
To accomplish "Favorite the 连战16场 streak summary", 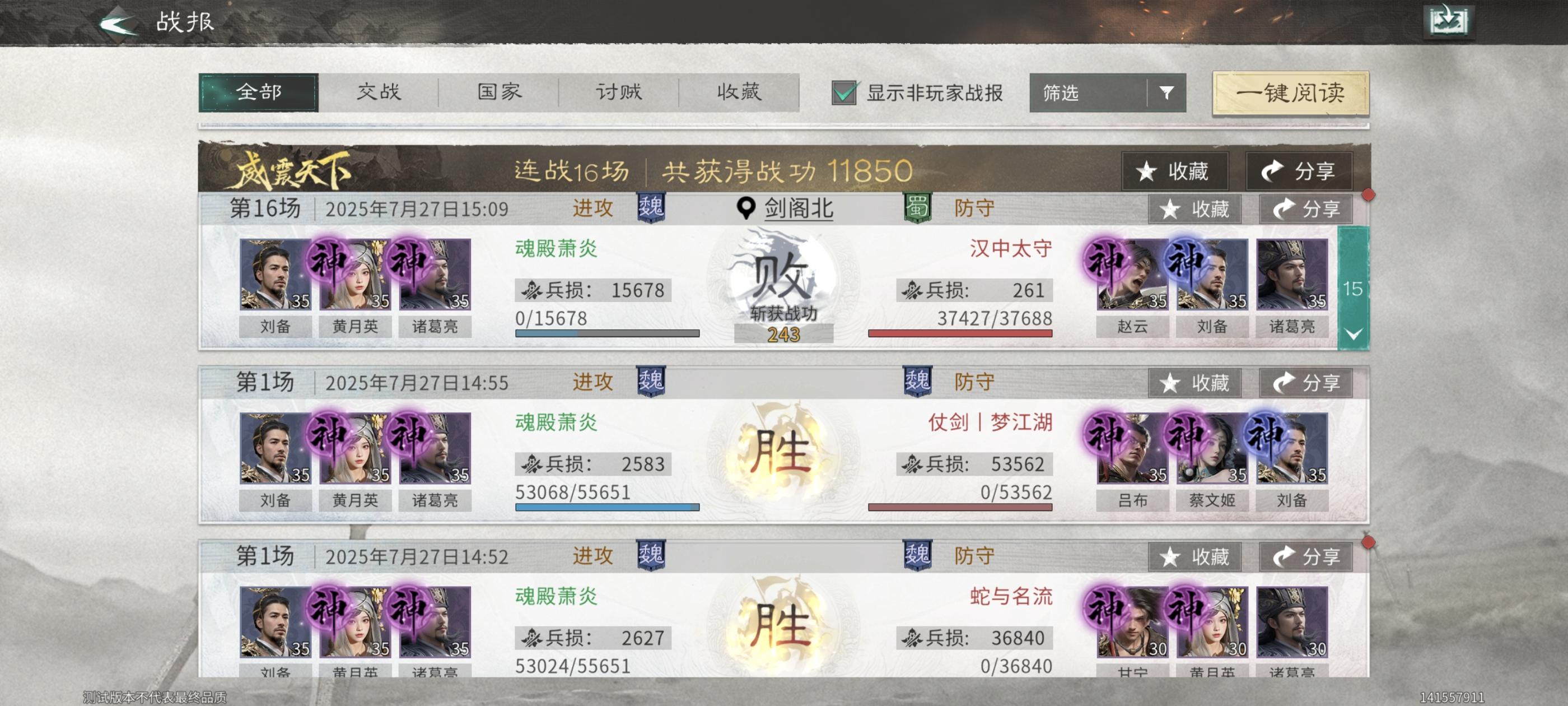I will click(x=1174, y=171).
